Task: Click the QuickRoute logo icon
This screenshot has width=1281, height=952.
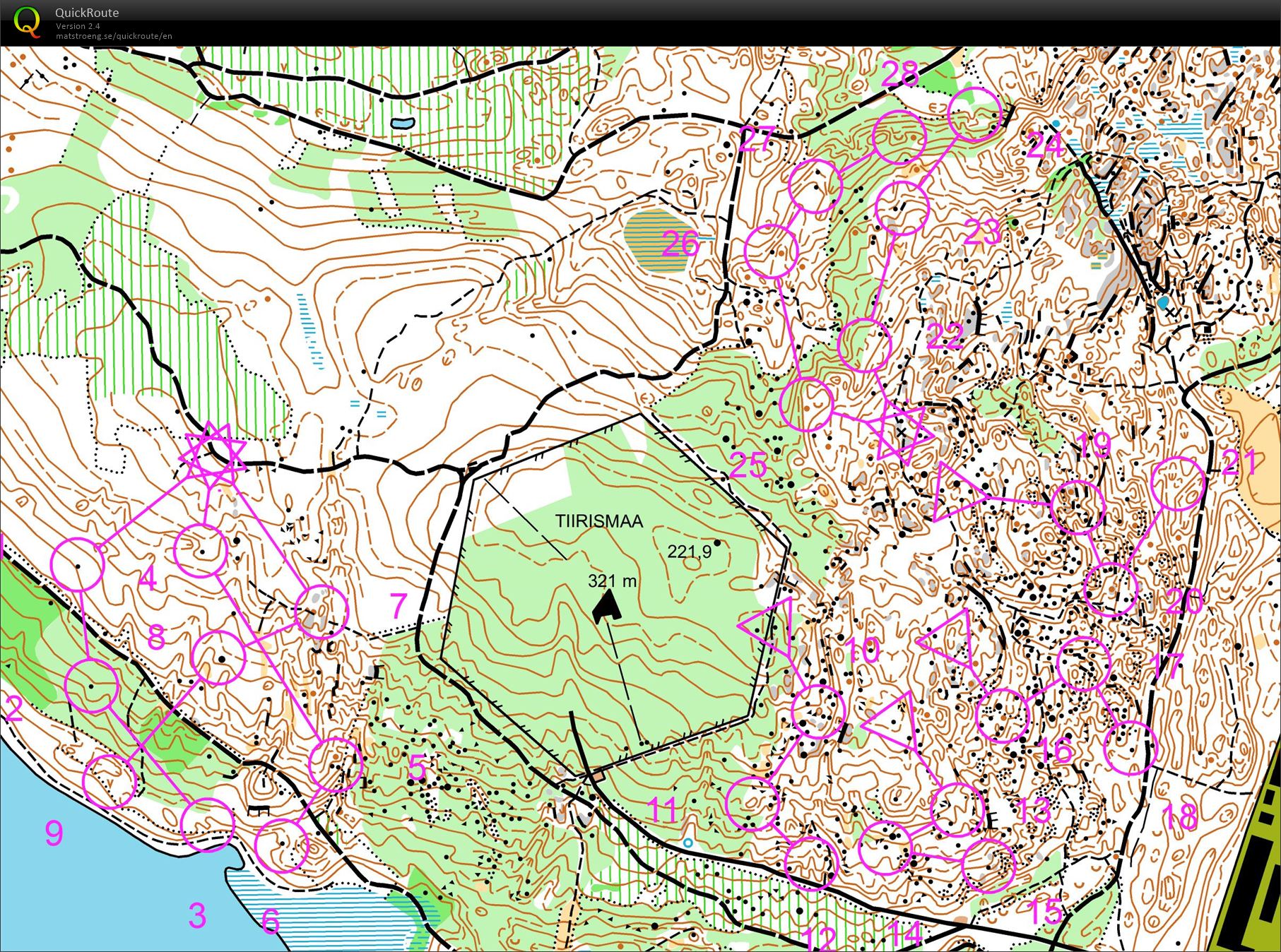Action: click(x=27, y=21)
